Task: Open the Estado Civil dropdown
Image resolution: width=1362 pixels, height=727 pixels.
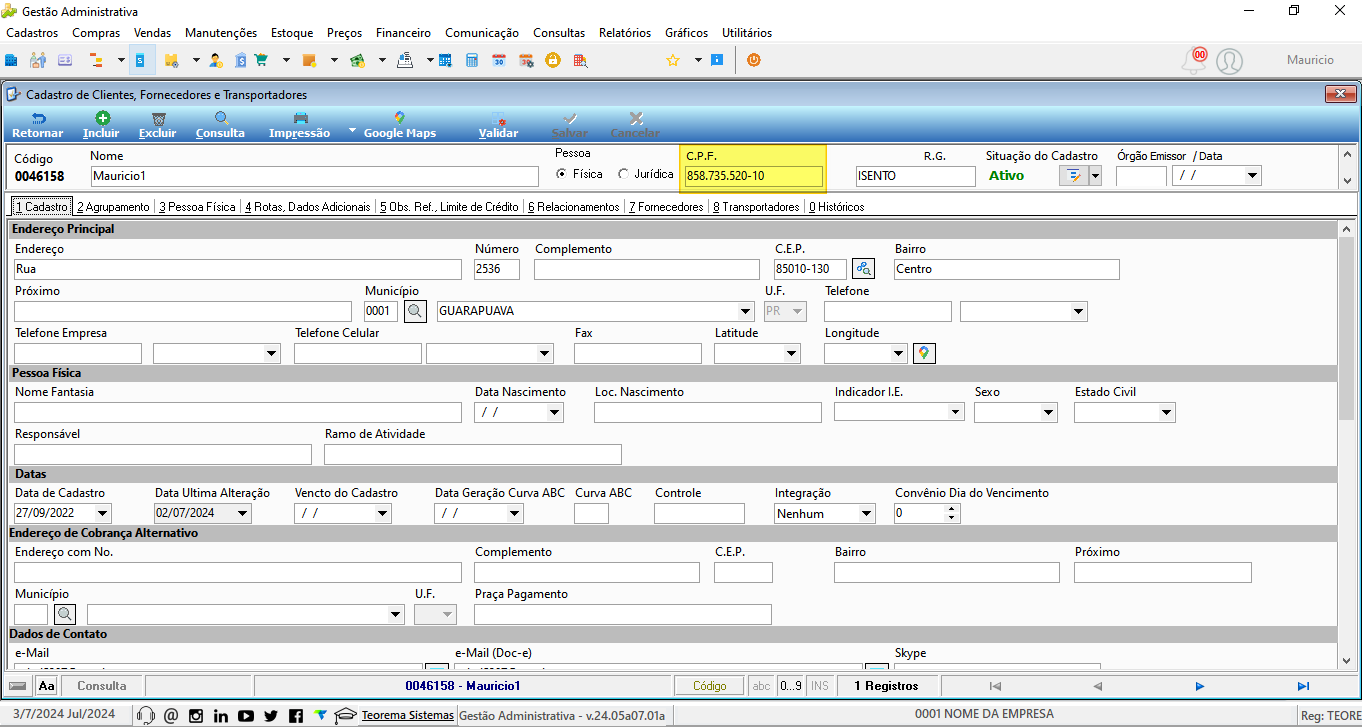Action: (1166, 412)
